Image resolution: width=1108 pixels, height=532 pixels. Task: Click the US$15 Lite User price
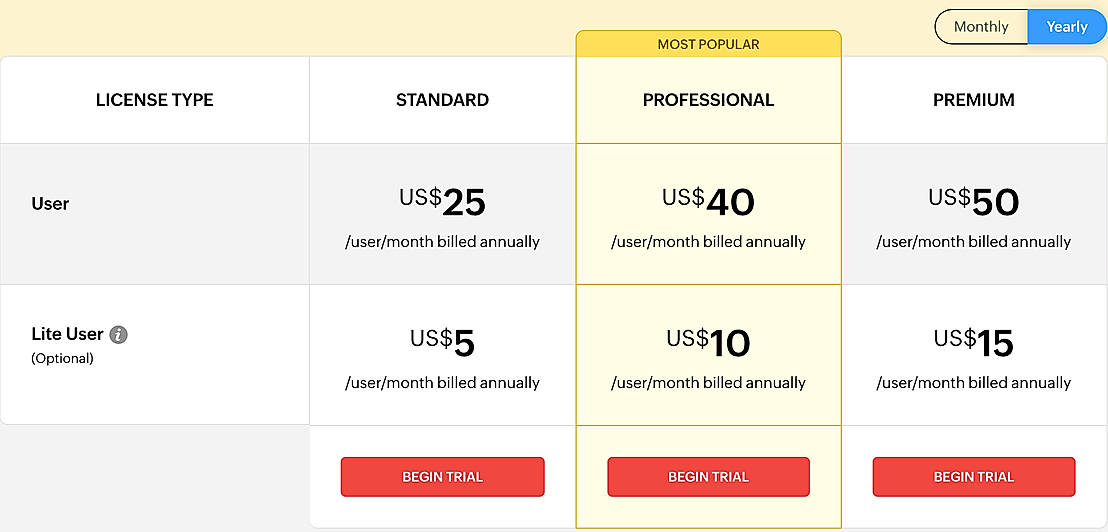point(973,343)
